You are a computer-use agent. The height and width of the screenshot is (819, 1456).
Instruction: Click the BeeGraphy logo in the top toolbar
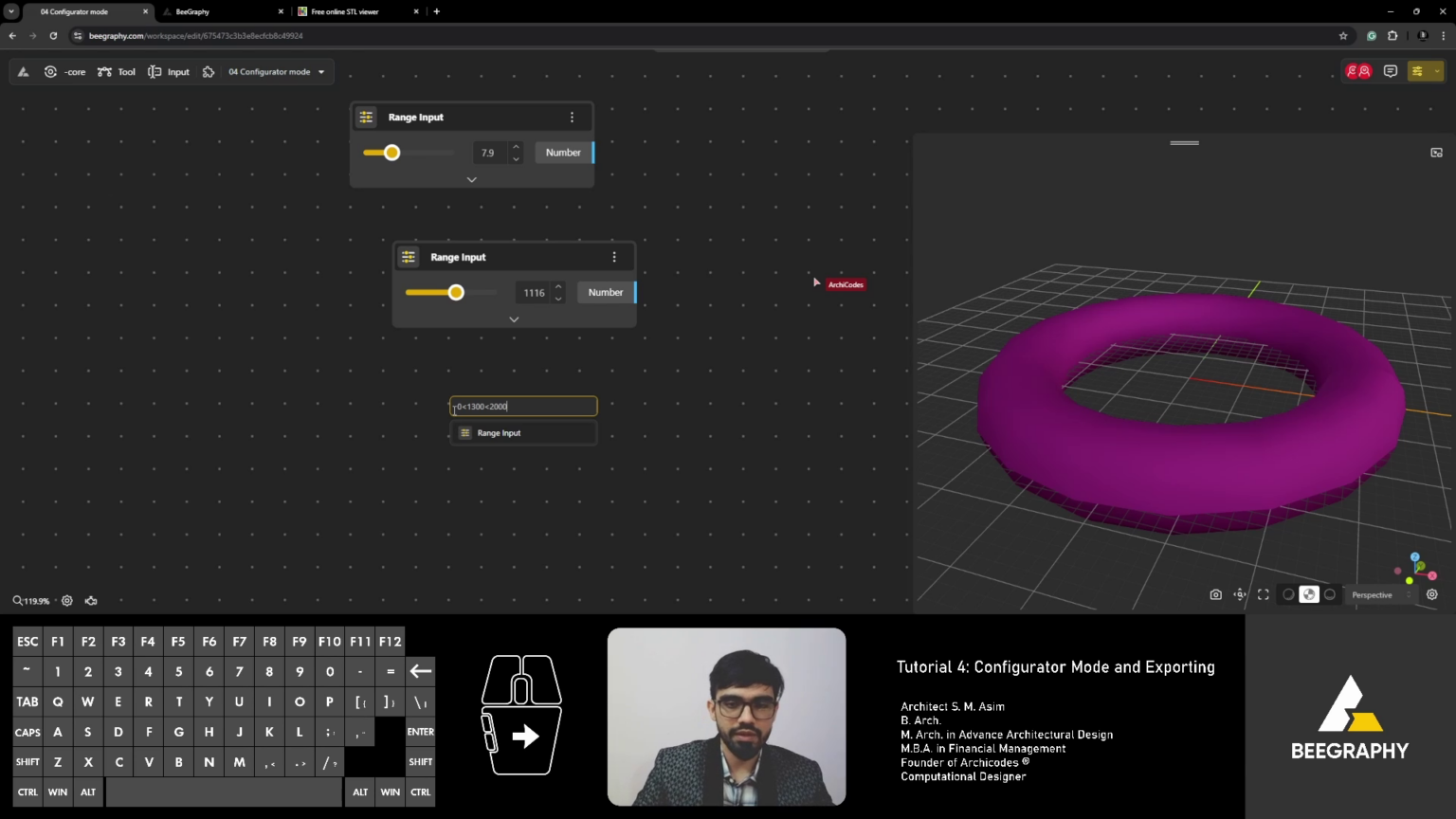tap(23, 71)
